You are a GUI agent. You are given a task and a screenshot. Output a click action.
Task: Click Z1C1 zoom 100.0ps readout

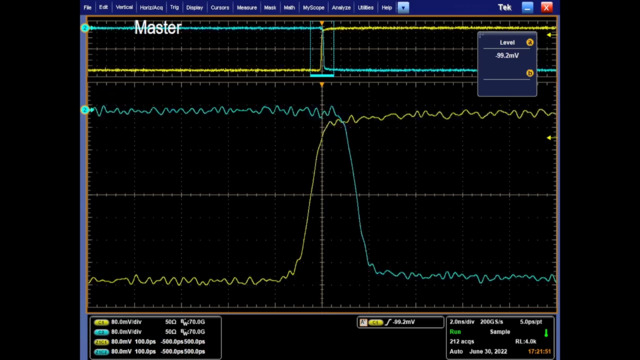tap(145, 342)
